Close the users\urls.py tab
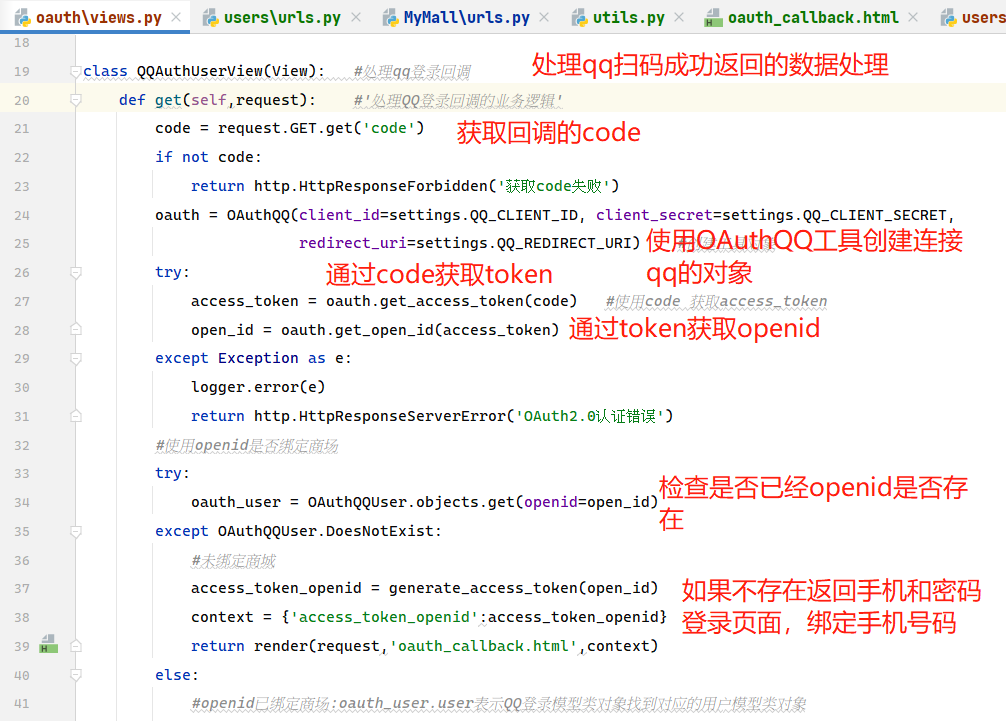This screenshot has width=1006, height=721. [x=359, y=18]
